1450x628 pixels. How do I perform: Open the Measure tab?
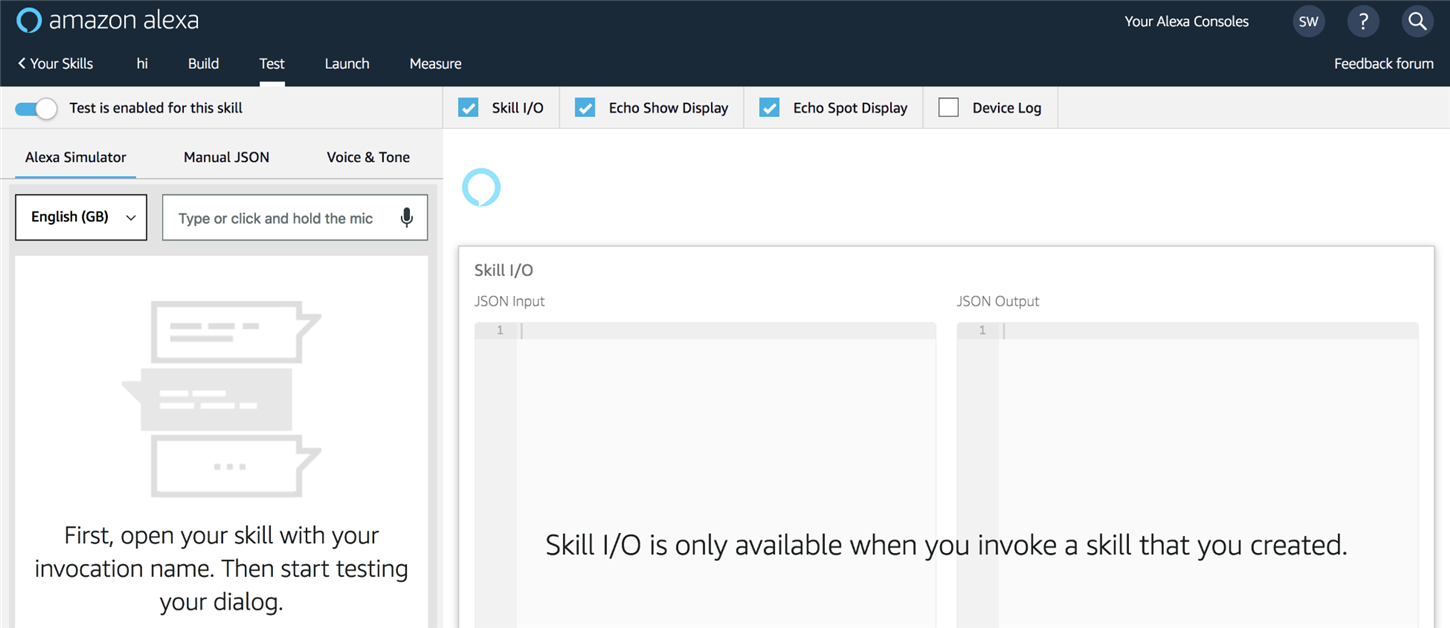tap(435, 63)
